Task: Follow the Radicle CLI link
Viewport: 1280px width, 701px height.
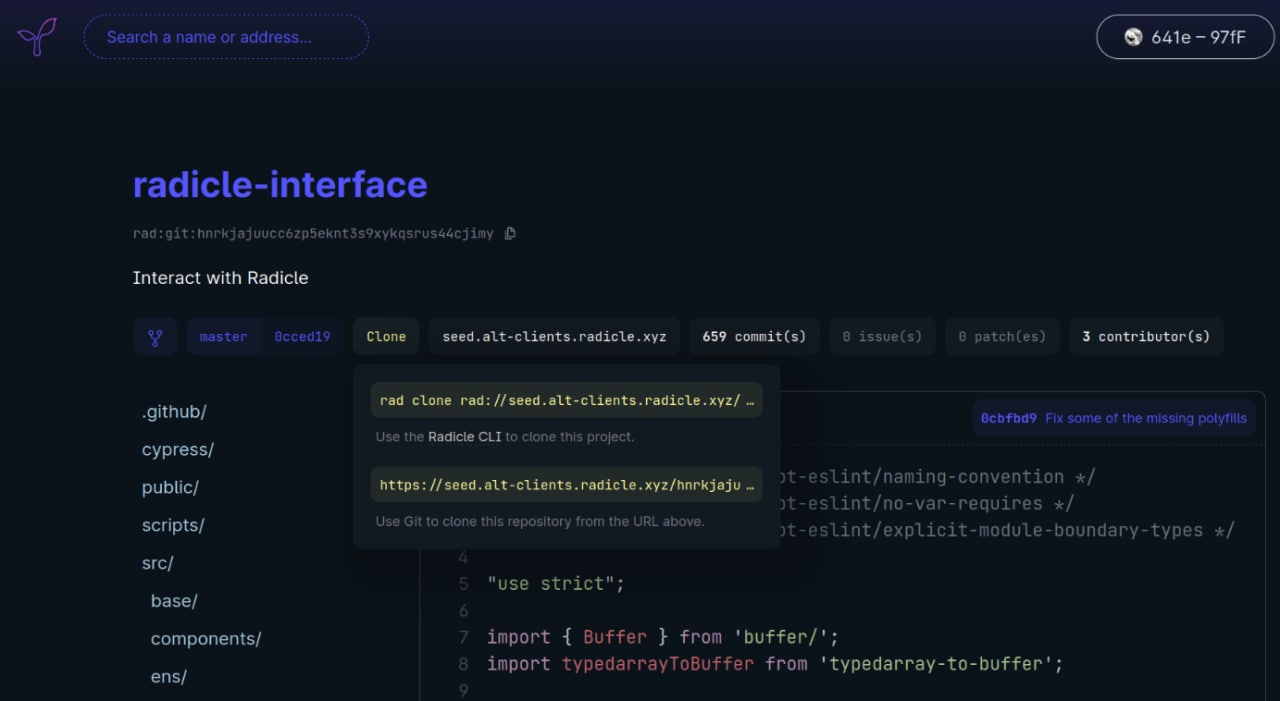Action: pos(465,437)
